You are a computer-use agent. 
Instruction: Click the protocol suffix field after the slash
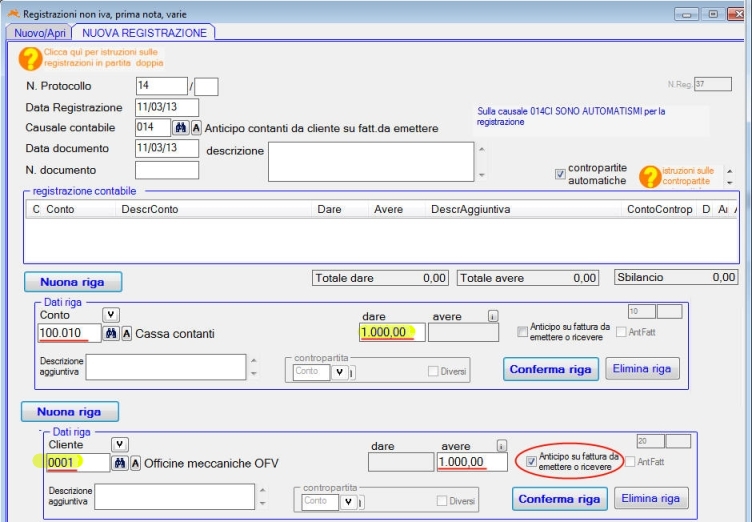tap(206, 87)
